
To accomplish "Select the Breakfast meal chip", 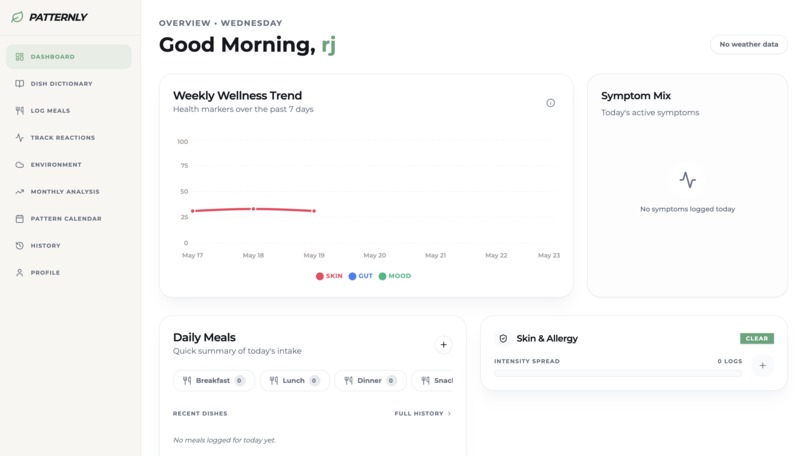I will [214, 380].
